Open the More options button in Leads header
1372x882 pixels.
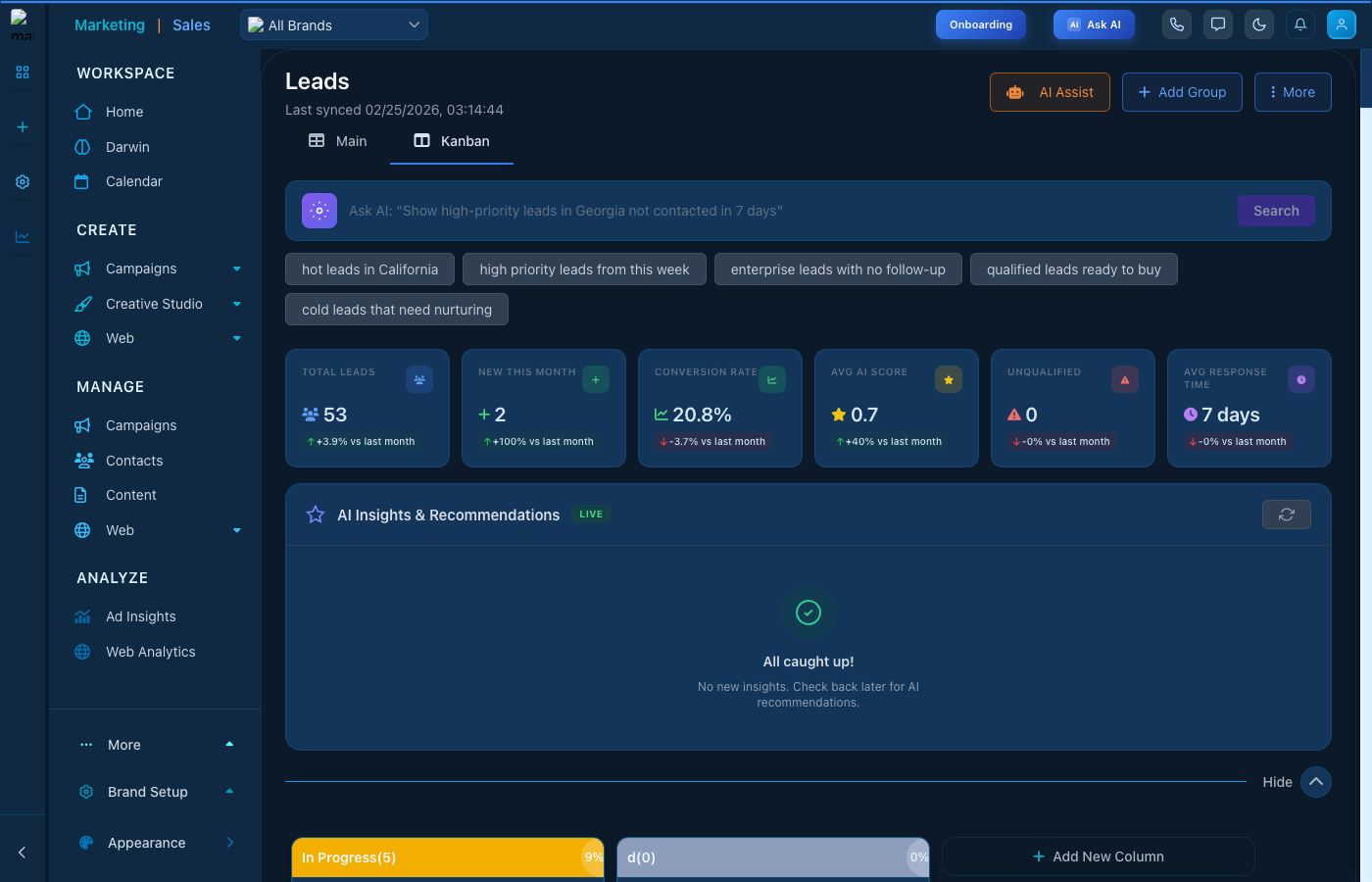tap(1293, 92)
